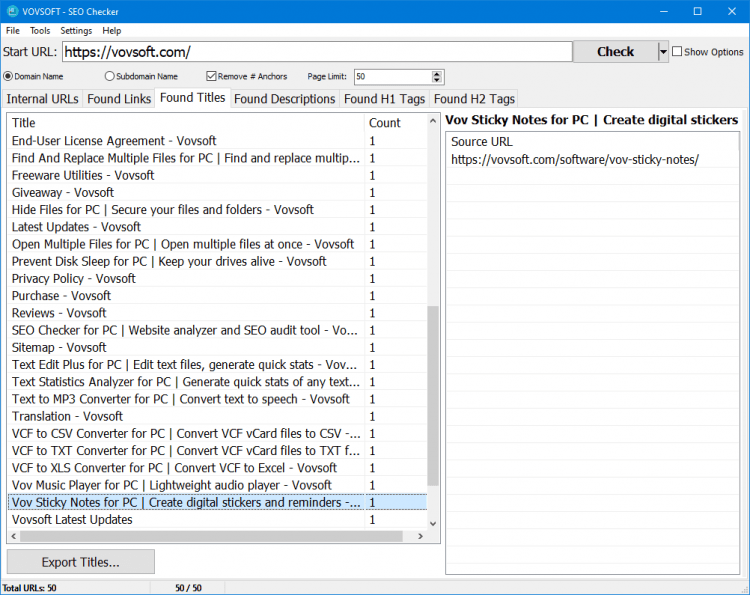Viewport: 750px width, 595px height.
Task: Click the Total URLs: 50 status text
Action: click(29, 588)
